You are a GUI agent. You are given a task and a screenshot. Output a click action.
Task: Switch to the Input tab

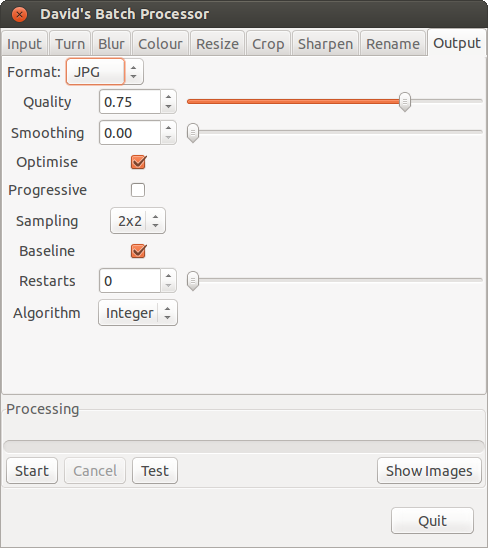click(x=24, y=44)
